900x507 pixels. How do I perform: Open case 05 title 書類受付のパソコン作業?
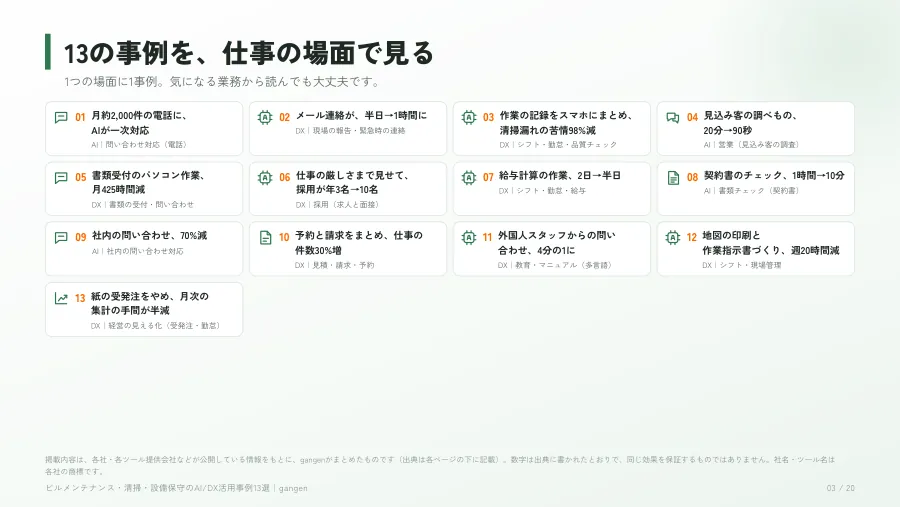(x=148, y=183)
